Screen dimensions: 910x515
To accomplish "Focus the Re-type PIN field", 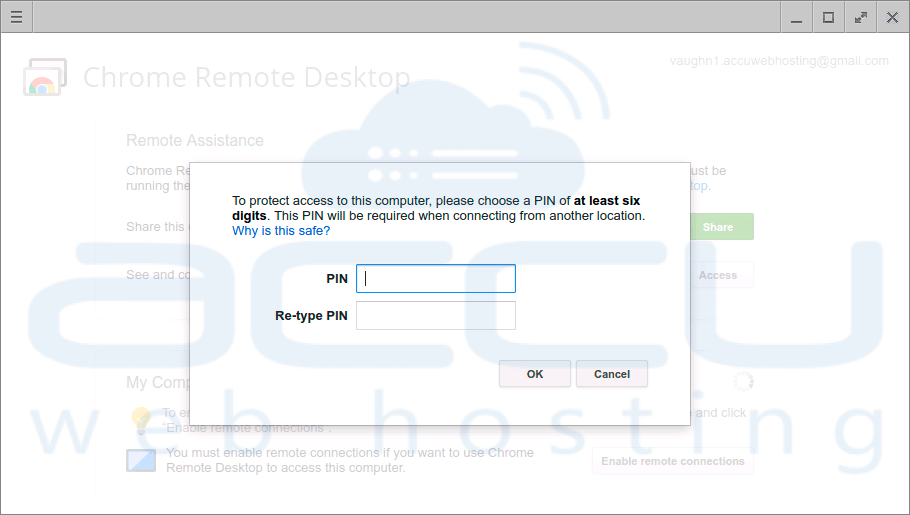I will pos(435,316).
